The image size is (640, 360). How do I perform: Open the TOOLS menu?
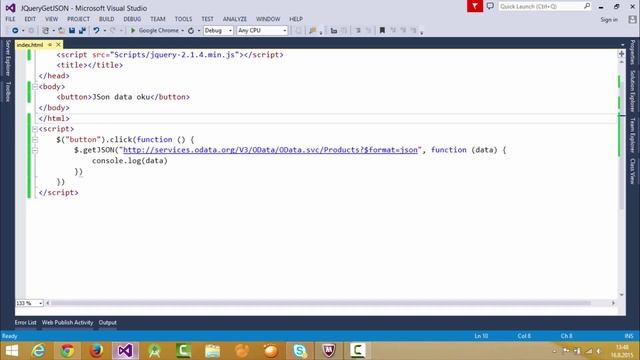(183, 19)
